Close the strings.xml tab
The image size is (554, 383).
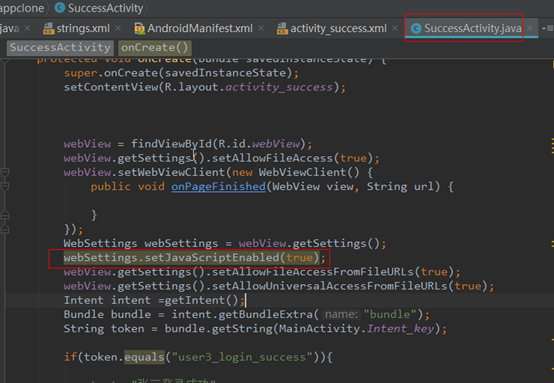(118, 28)
